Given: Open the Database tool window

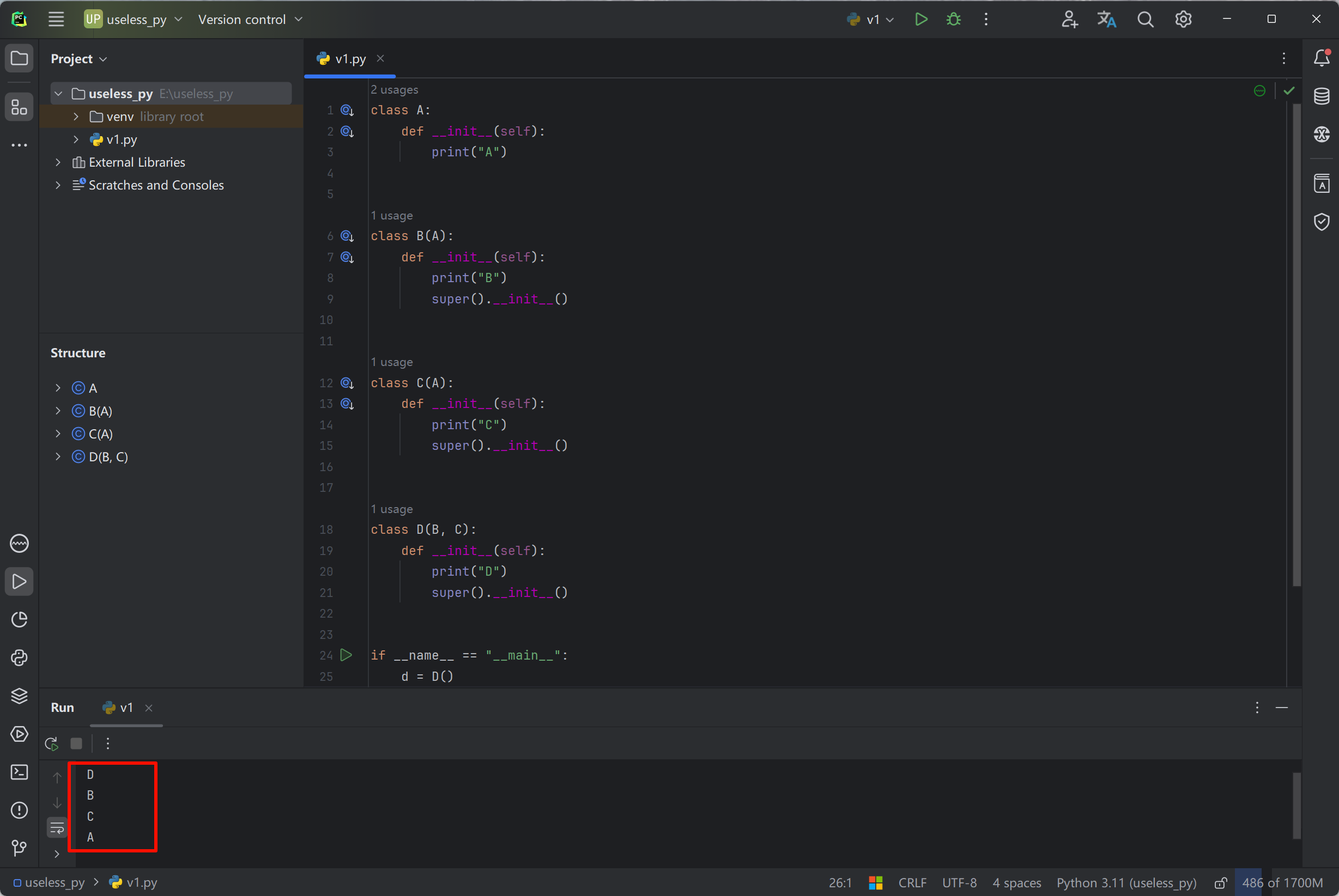Looking at the screenshot, I should pyautogui.click(x=1321, y=96).
